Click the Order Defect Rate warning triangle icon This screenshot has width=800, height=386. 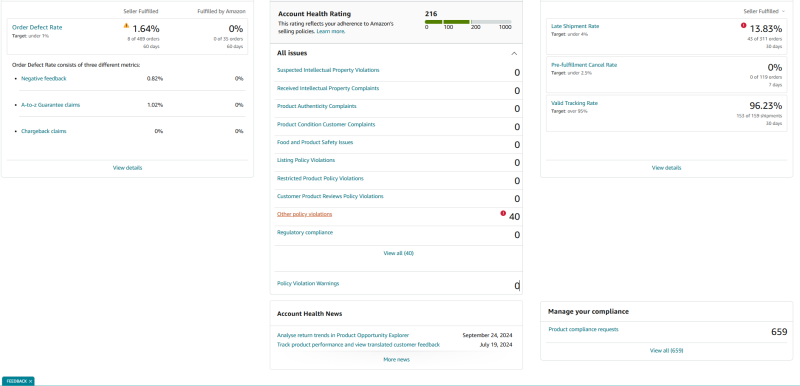tap(126, 25)
